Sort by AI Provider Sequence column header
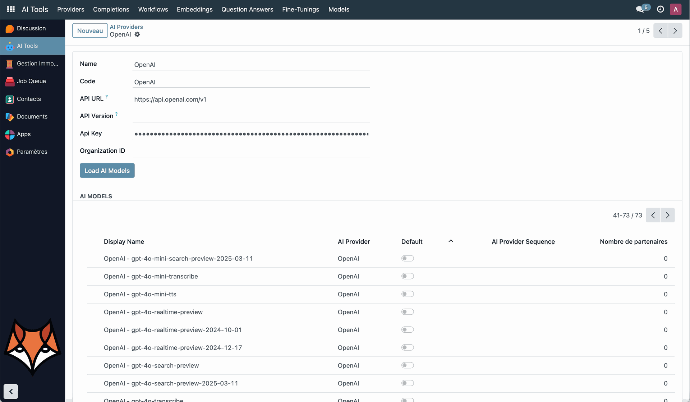 click(523, 241)
